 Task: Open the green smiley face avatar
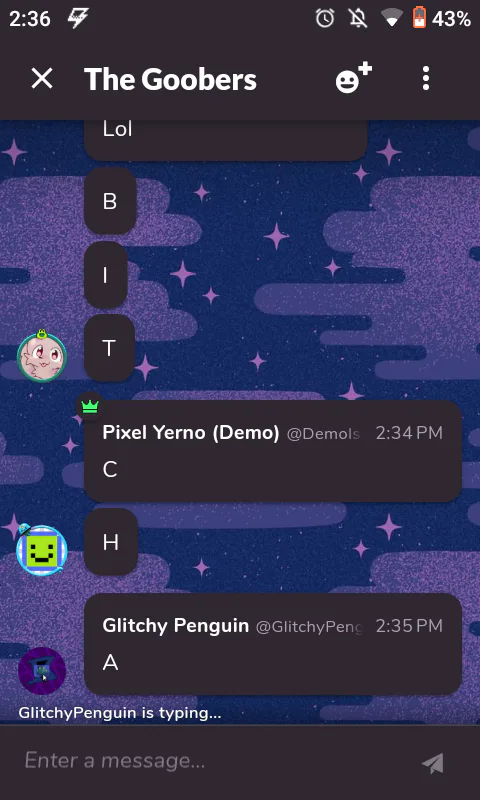tap(41, 549)
